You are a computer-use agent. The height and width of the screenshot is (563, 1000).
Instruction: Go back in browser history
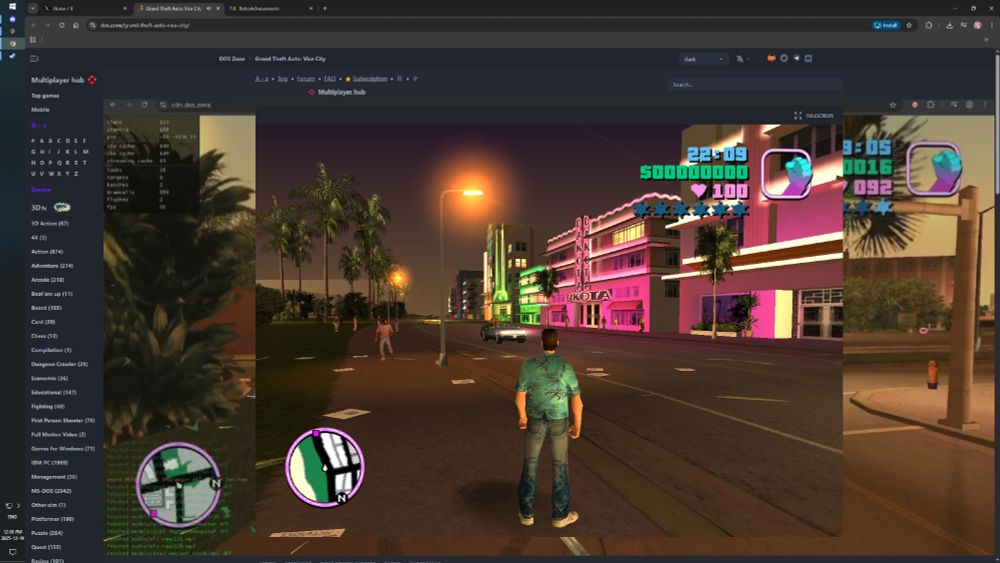pyautogui.click(x=33, y=25)
